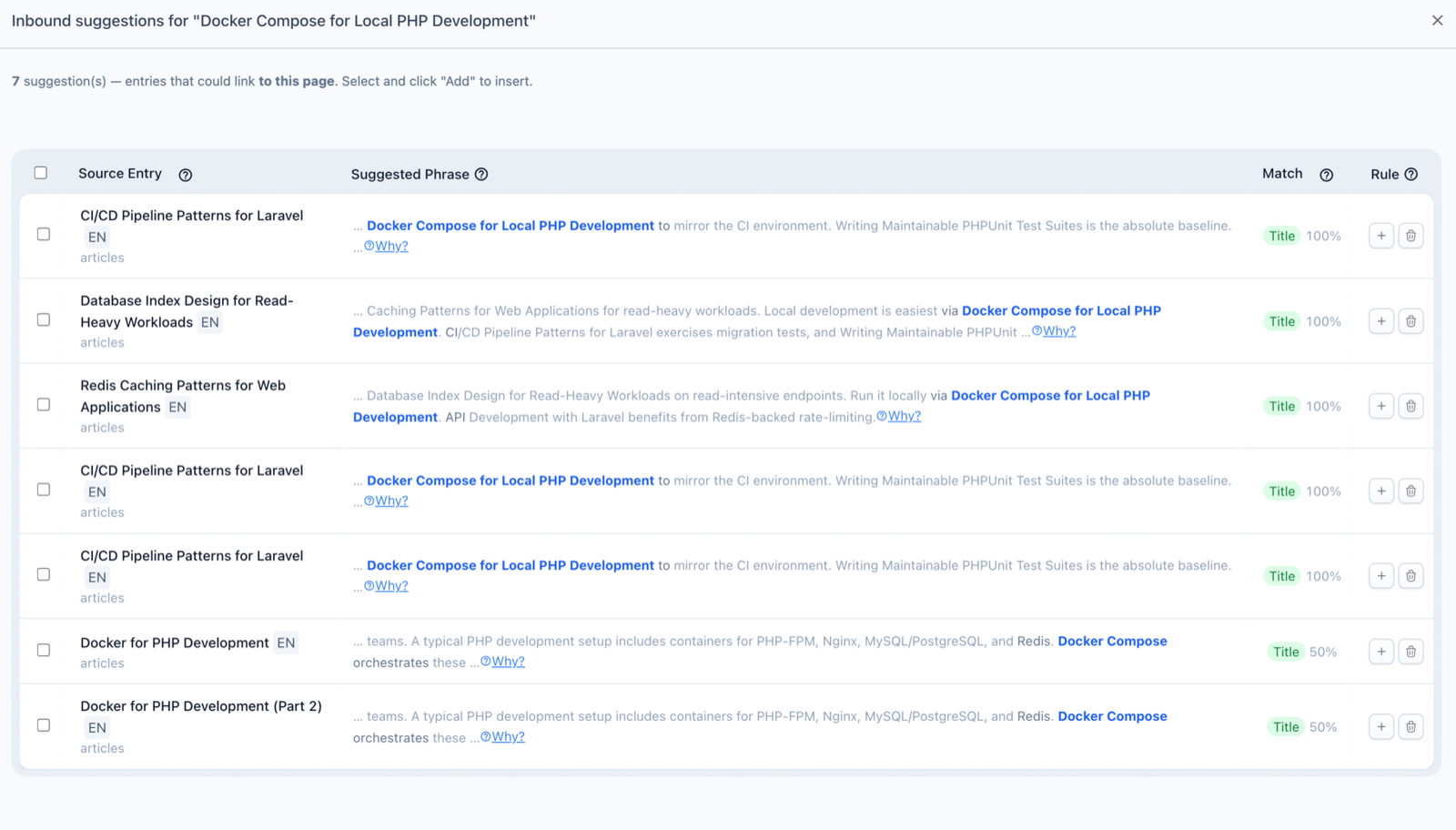Click the Suggested Phrase column header
The image size is (1456, 830).
coord(410,174)
